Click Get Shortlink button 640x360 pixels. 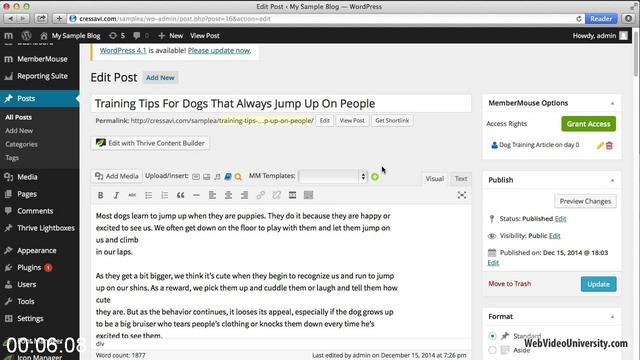(x=392, y=121)
